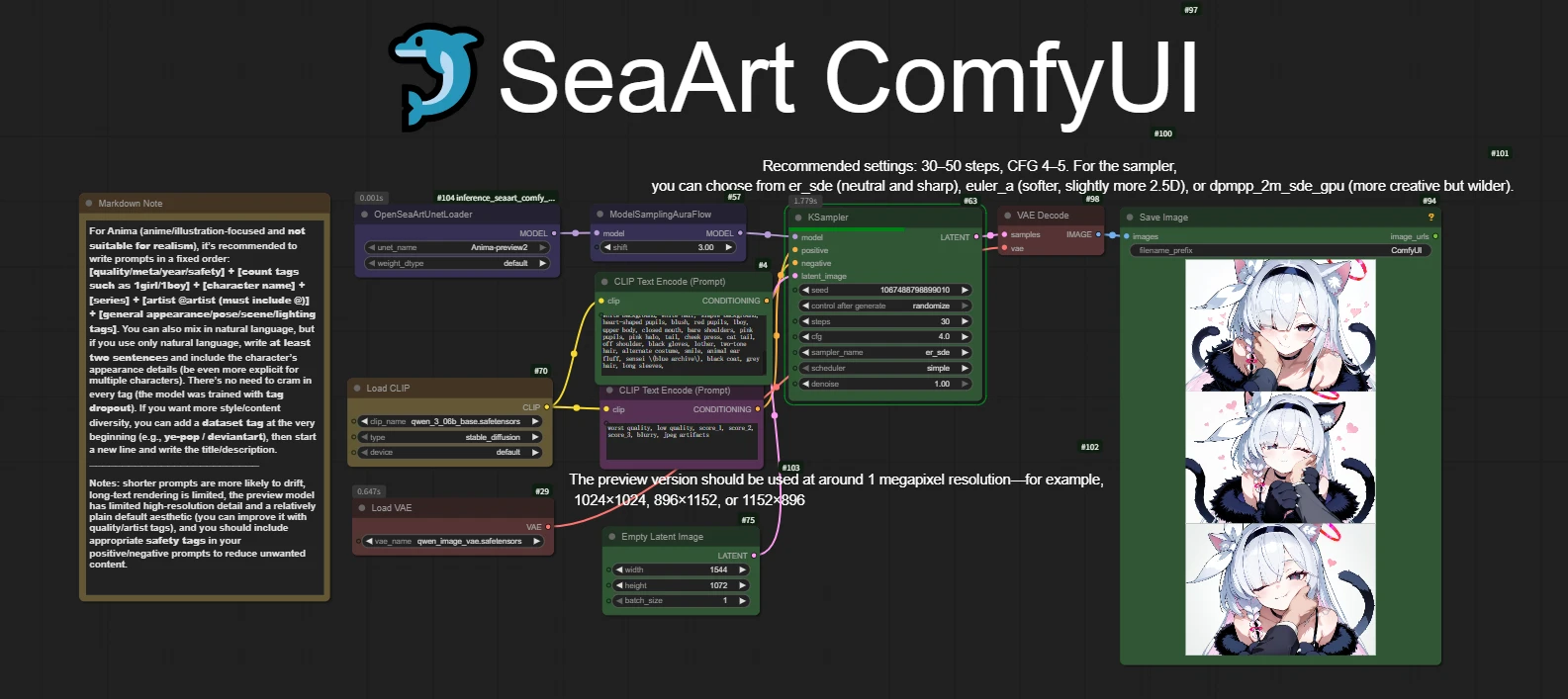Click the Save Image image_urls output socket

click(x=1435, y=236)
